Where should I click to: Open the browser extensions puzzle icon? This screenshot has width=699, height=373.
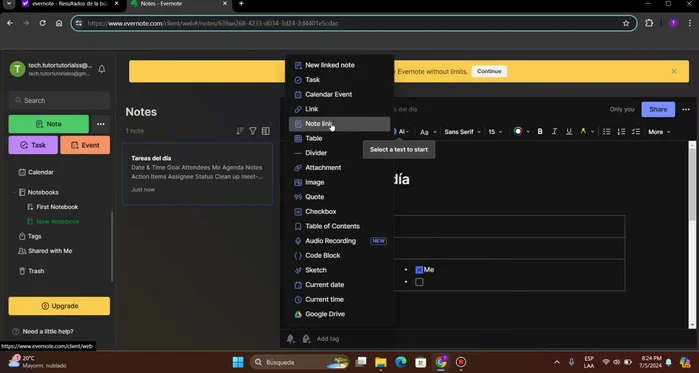649,23
